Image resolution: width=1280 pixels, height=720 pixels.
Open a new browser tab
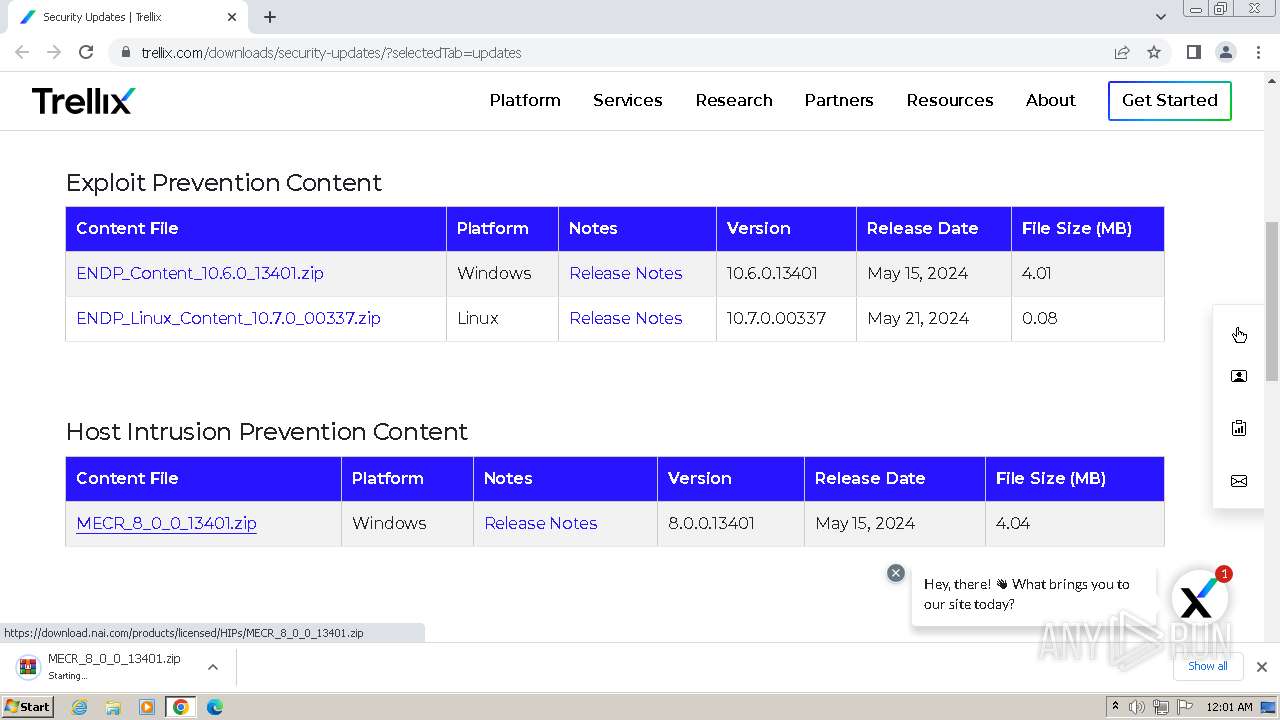click(270, 17)
